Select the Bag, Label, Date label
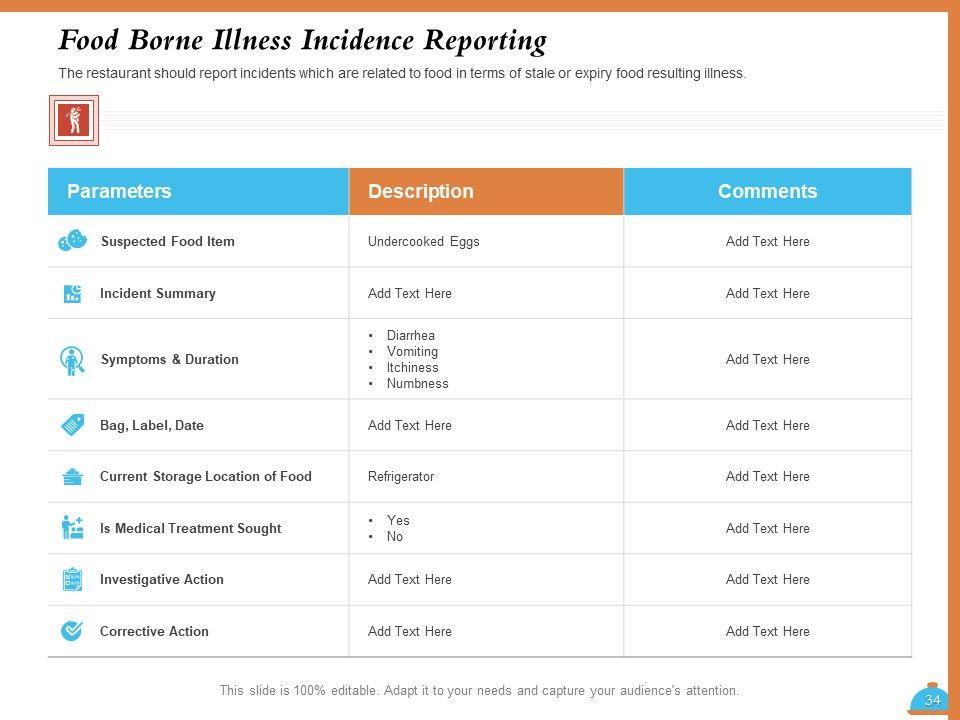The image size is (960, 720). click(x=152, y=426)
